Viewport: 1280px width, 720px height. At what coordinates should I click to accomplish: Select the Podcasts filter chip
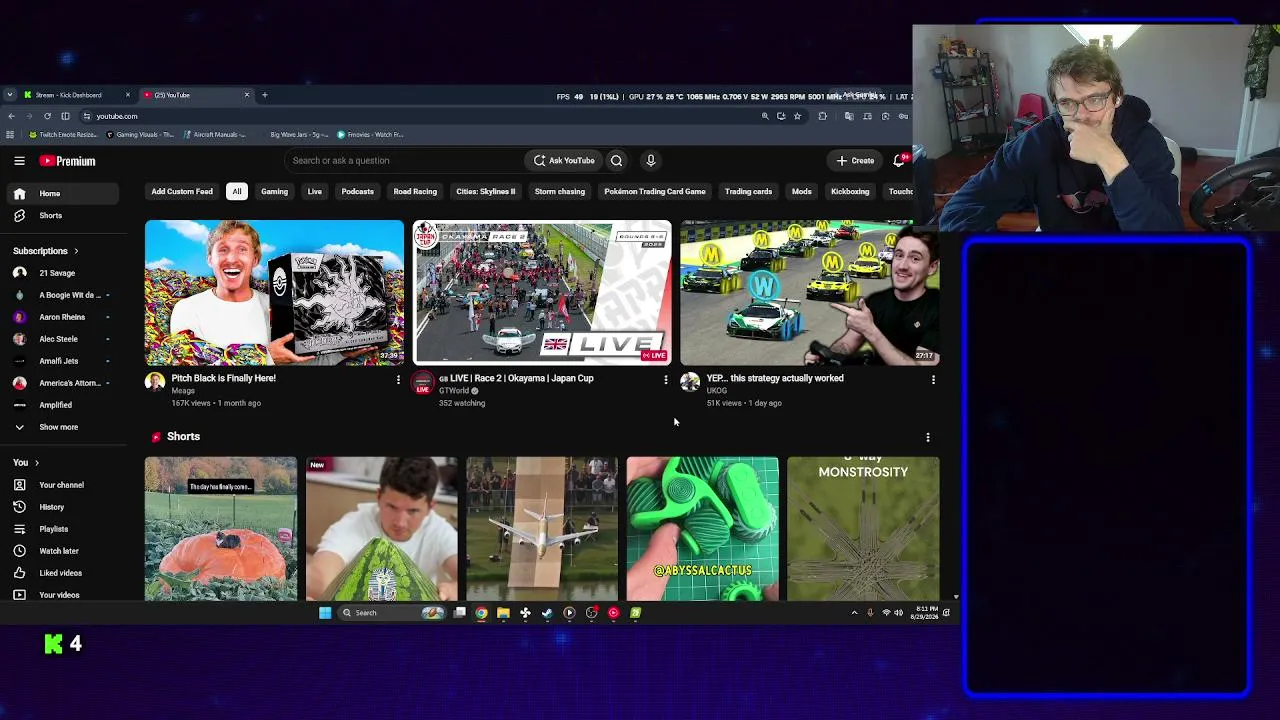pos(357,191)
